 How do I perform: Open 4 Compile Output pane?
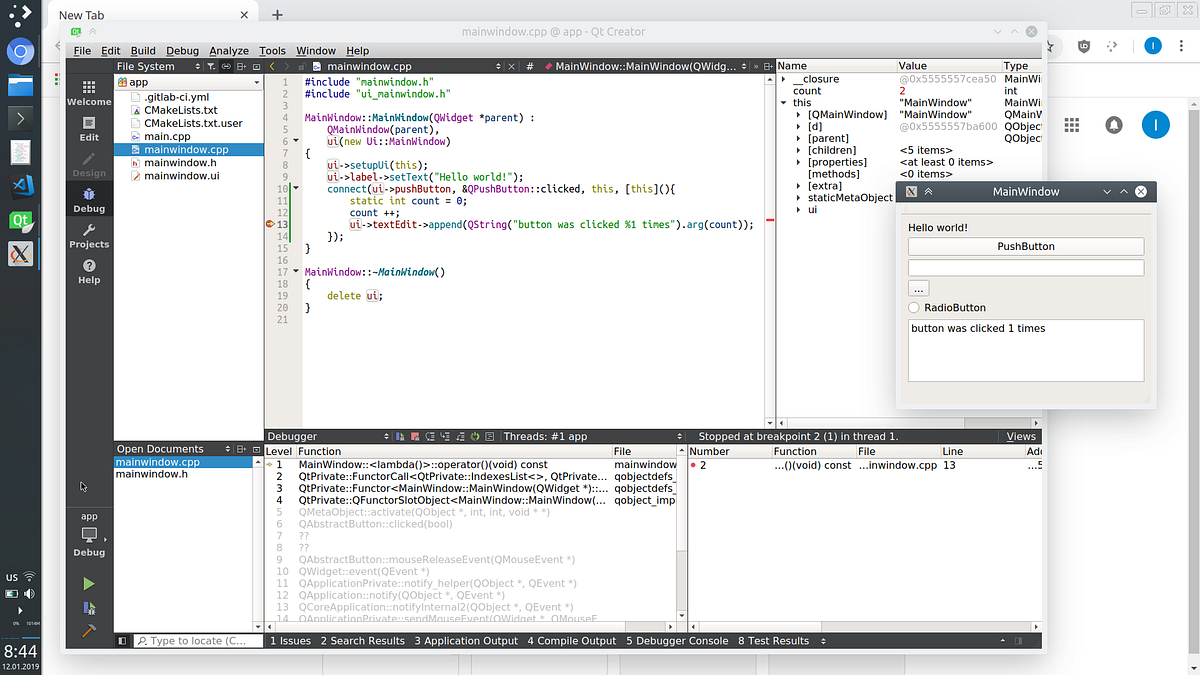(x=571, y=640)
